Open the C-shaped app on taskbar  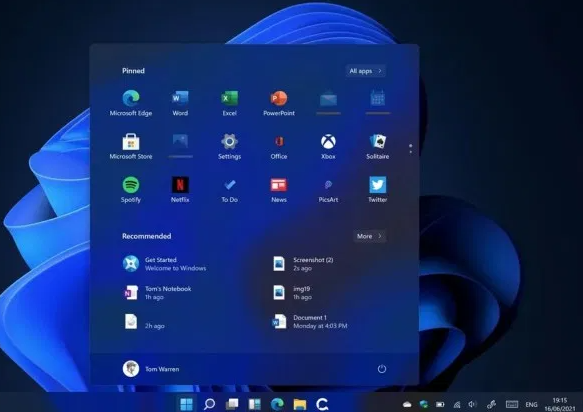click(x=322, y=404)
